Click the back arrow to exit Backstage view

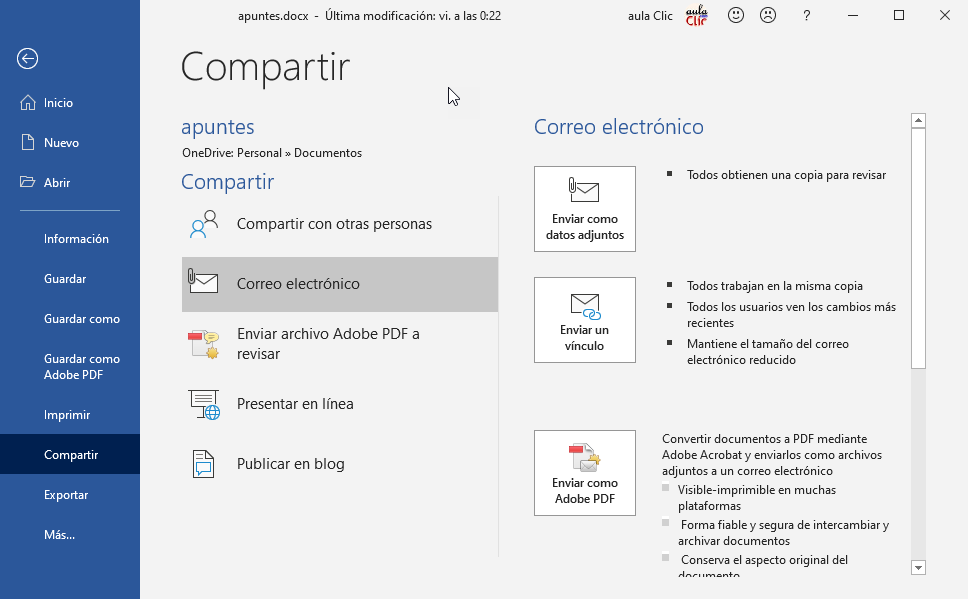coord(27,59)
